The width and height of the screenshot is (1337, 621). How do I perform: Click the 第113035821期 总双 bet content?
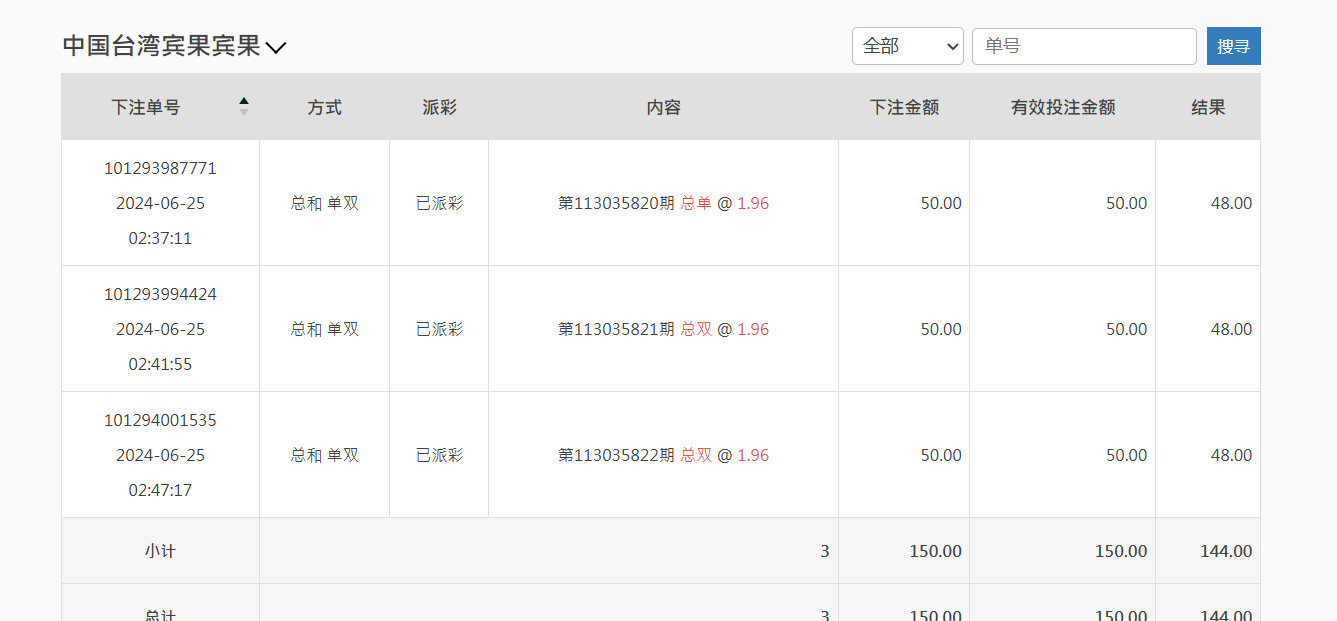click(x=663, y=329)
